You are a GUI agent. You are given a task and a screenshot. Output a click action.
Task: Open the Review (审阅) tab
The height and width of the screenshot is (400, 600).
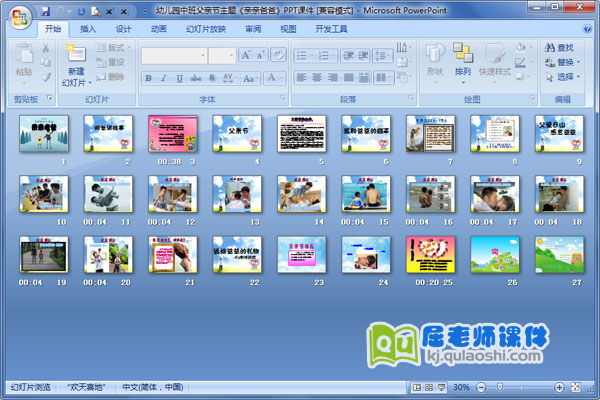[253, 29]
